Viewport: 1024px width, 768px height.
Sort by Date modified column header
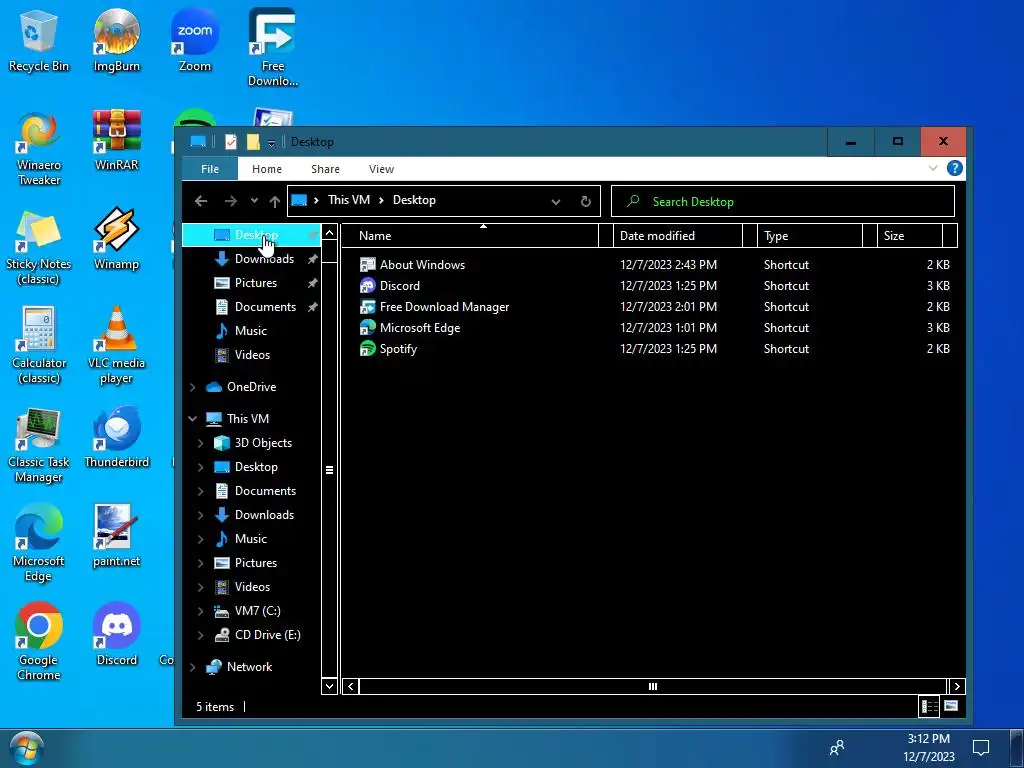679,236
